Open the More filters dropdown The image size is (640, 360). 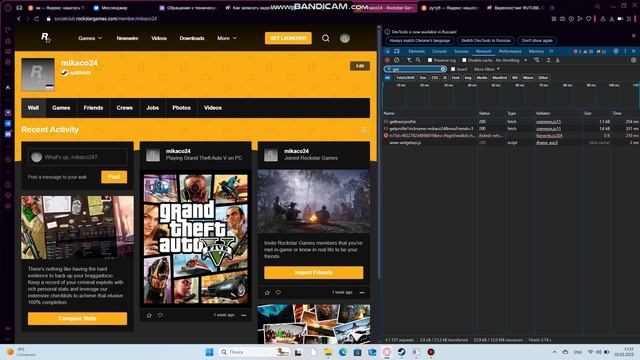coord(487,69)
